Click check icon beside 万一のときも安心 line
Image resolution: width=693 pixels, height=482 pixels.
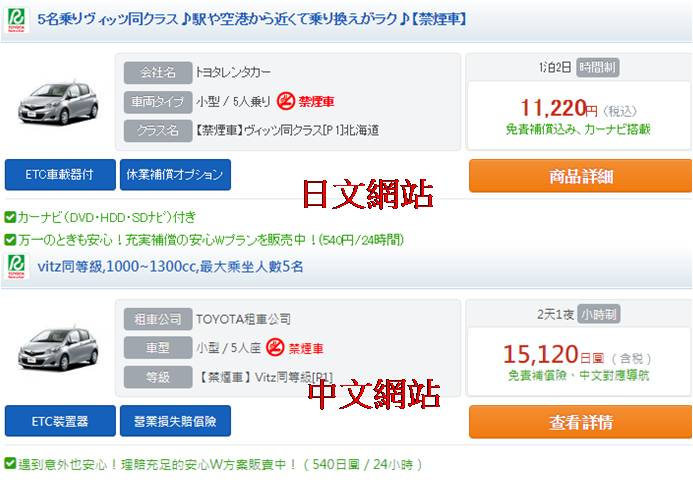click(x=10, y=240)
